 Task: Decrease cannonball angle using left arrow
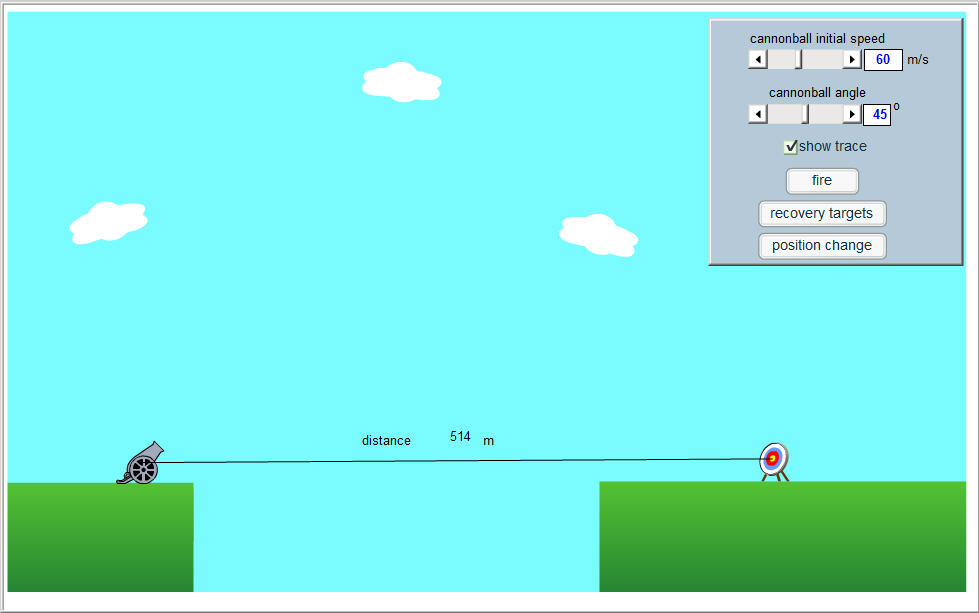pyautogui.click(x=757, y=113)
